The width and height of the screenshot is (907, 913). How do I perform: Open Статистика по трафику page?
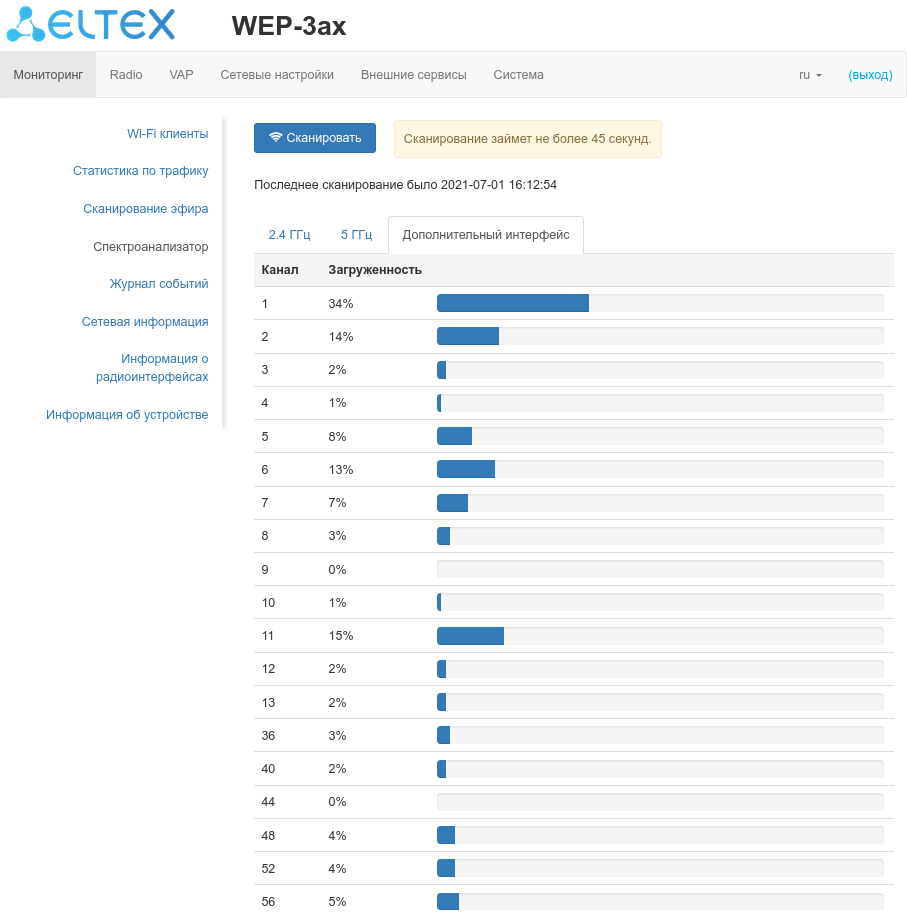[x=140, y=171]
